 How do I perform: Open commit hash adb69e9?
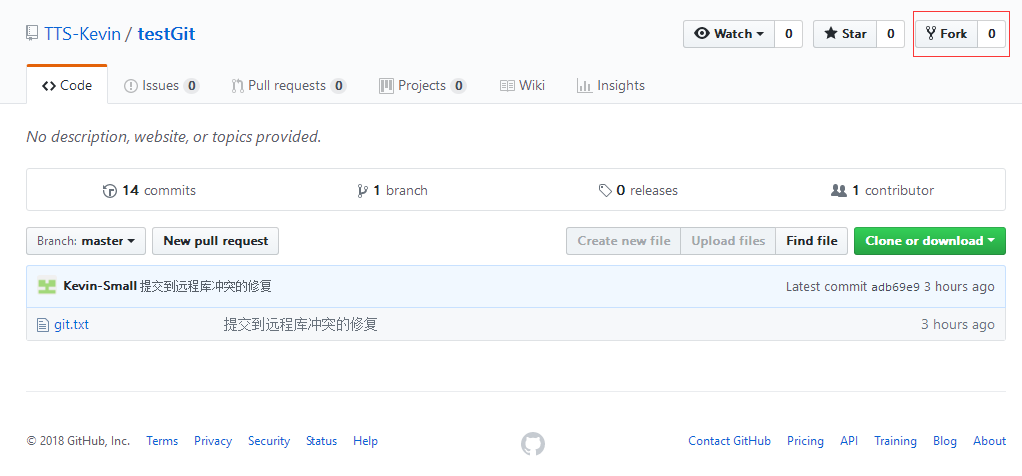coord(896,287)
